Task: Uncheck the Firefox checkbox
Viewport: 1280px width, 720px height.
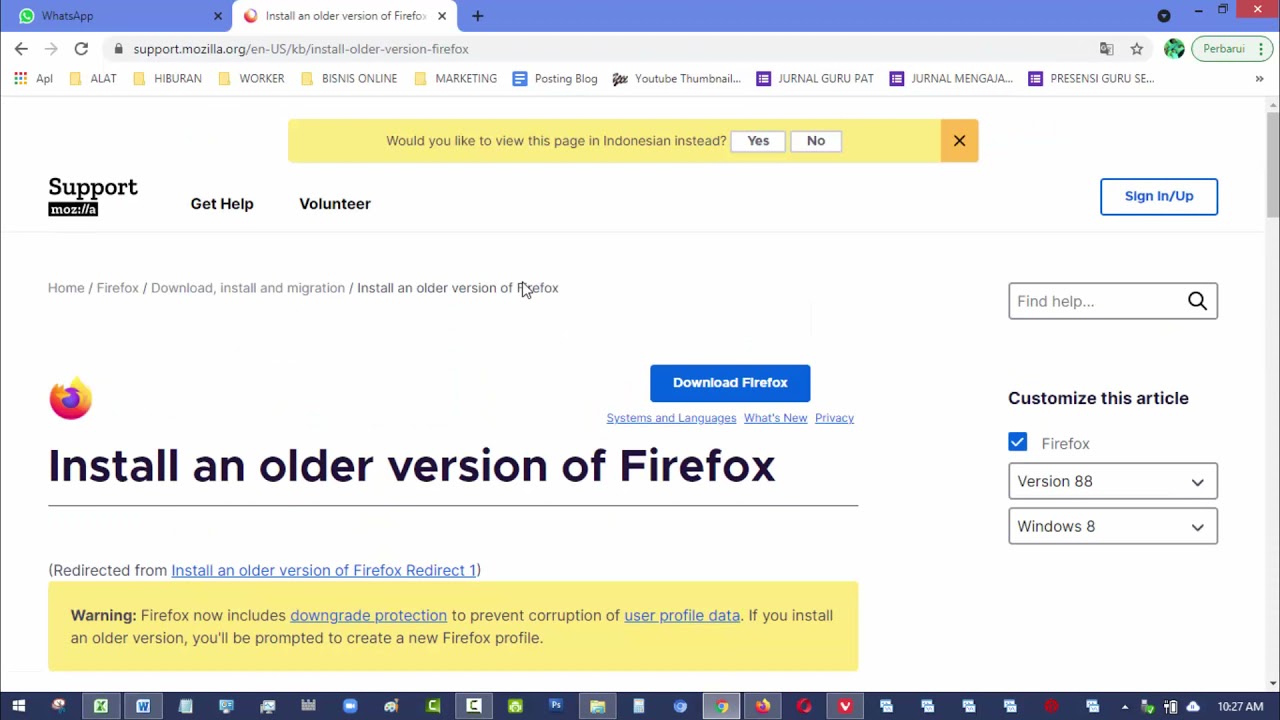Action: click(x=1017, y=442)
